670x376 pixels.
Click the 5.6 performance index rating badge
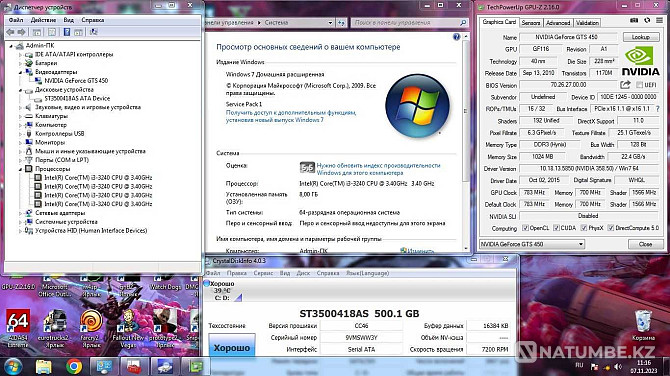[x=307, y=168]
